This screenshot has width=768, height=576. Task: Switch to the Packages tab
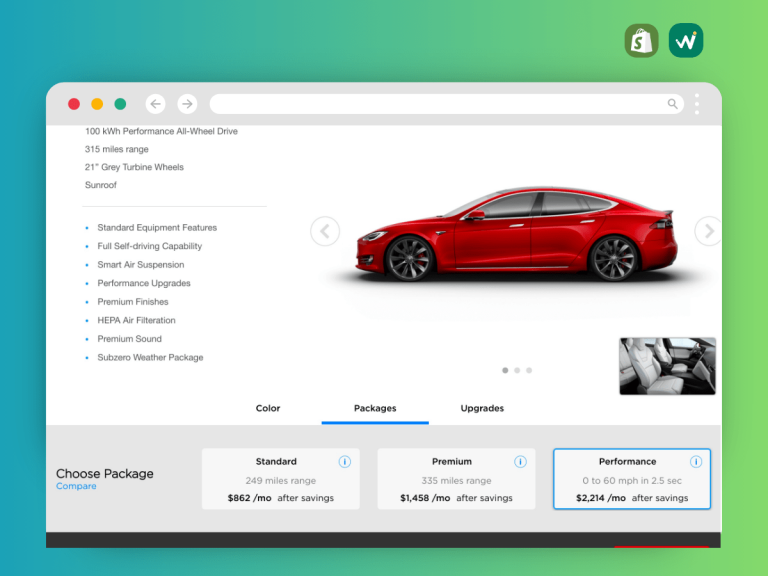click(375, 408)
